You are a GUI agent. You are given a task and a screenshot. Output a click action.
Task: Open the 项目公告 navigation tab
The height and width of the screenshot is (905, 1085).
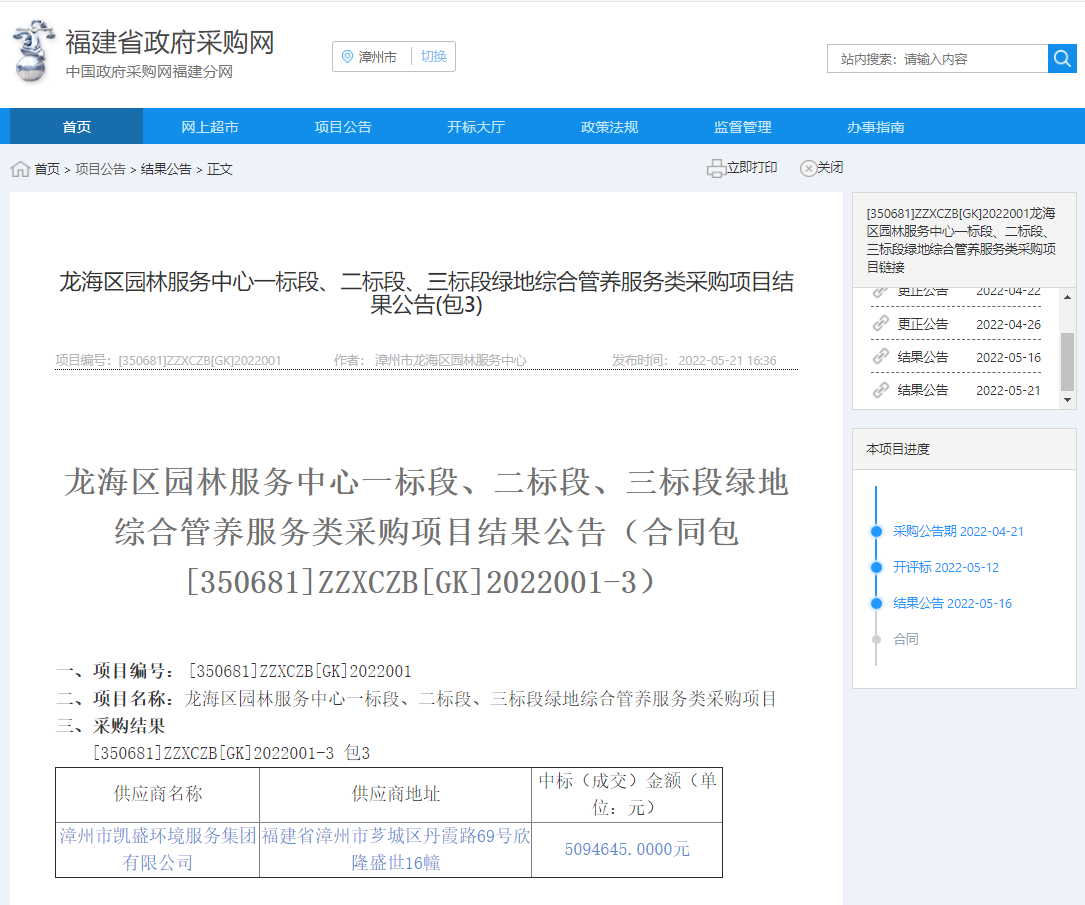pos(343,127)
